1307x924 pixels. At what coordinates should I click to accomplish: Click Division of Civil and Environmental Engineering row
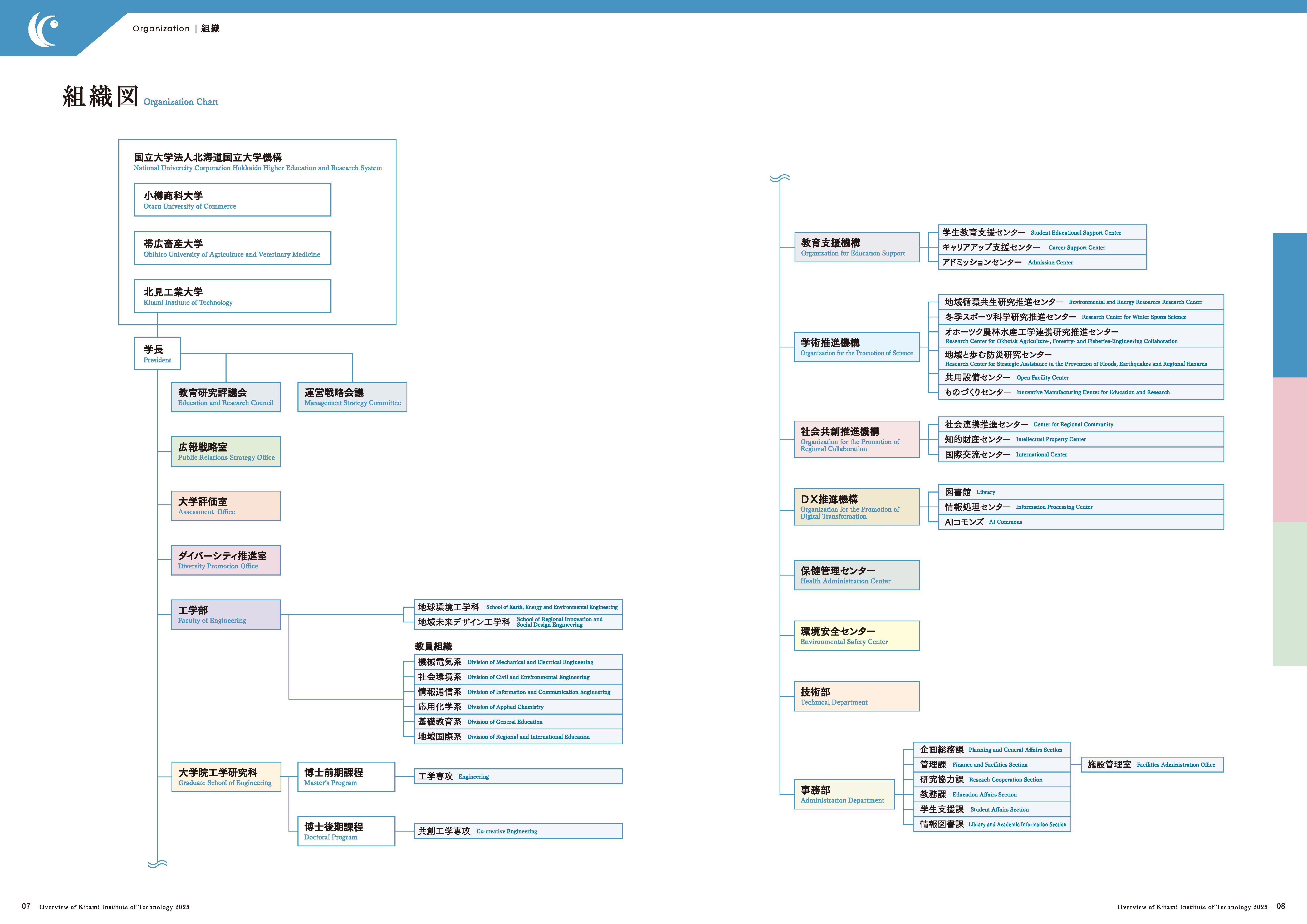tap(518, 677)
